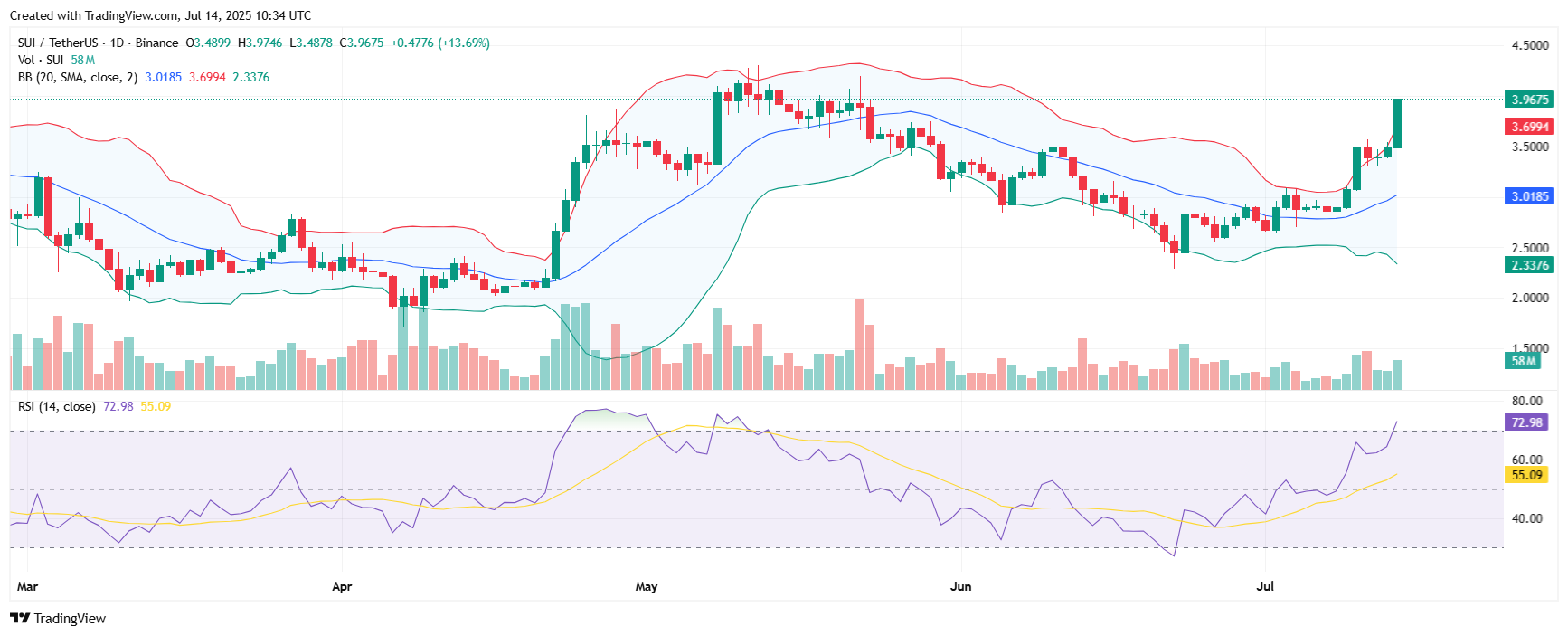The height and width of the screenshot is (636, 1568).
Task: Click purple 72.98 value in RSI legend
Action: pos(118,406)
